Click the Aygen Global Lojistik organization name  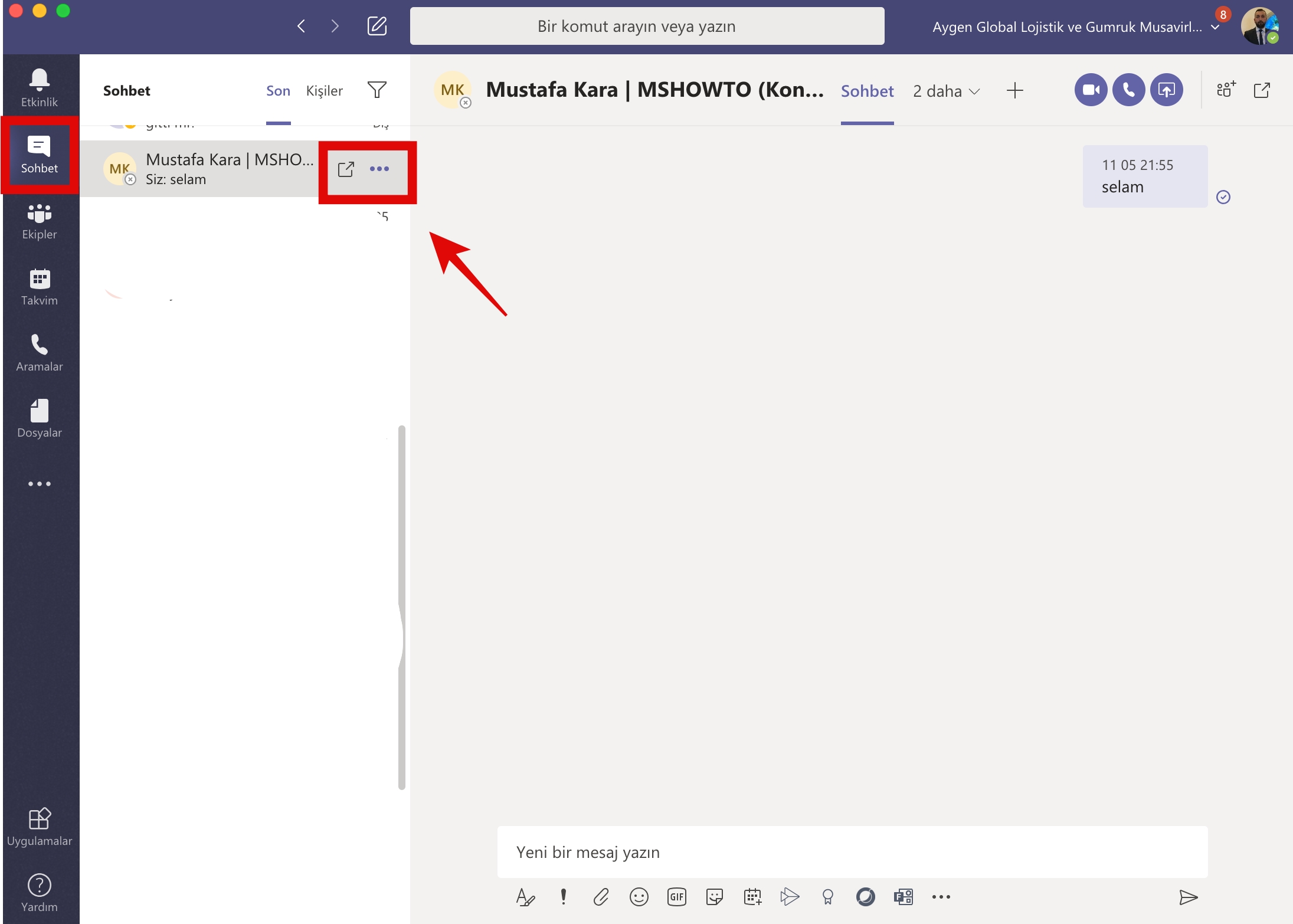1067,27
